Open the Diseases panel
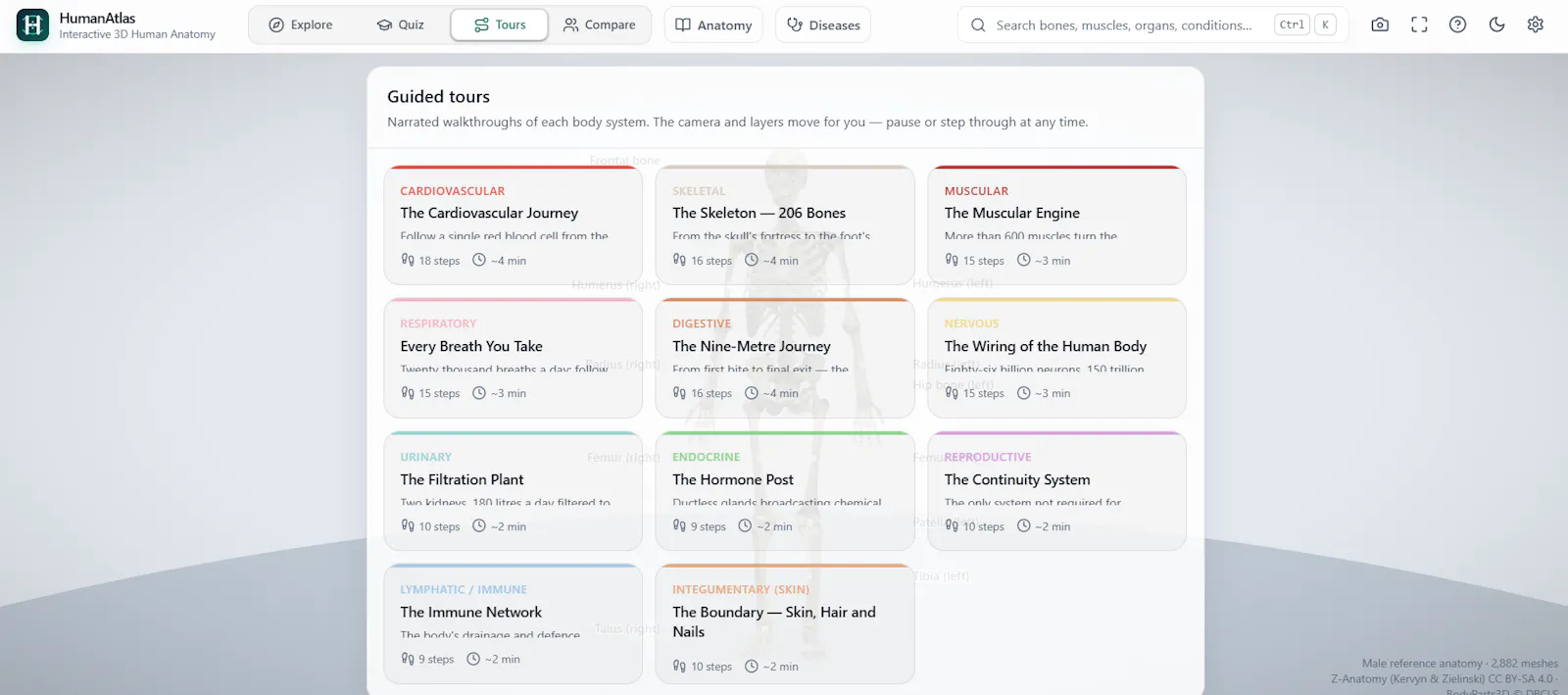1568x695 pixels. click(x=823, y=25)
